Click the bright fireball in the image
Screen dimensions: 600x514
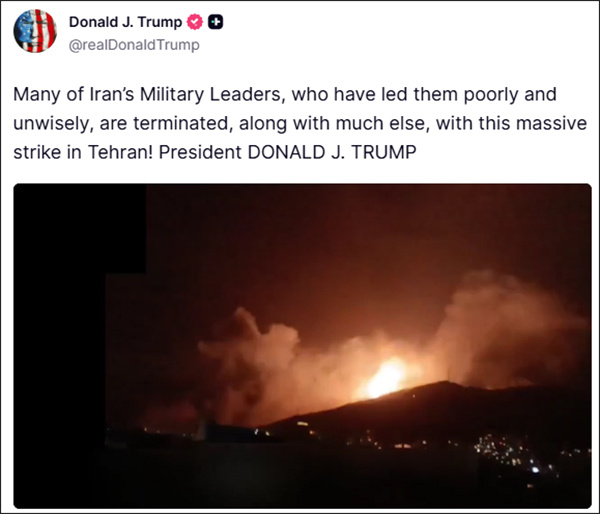pos(386,378)
